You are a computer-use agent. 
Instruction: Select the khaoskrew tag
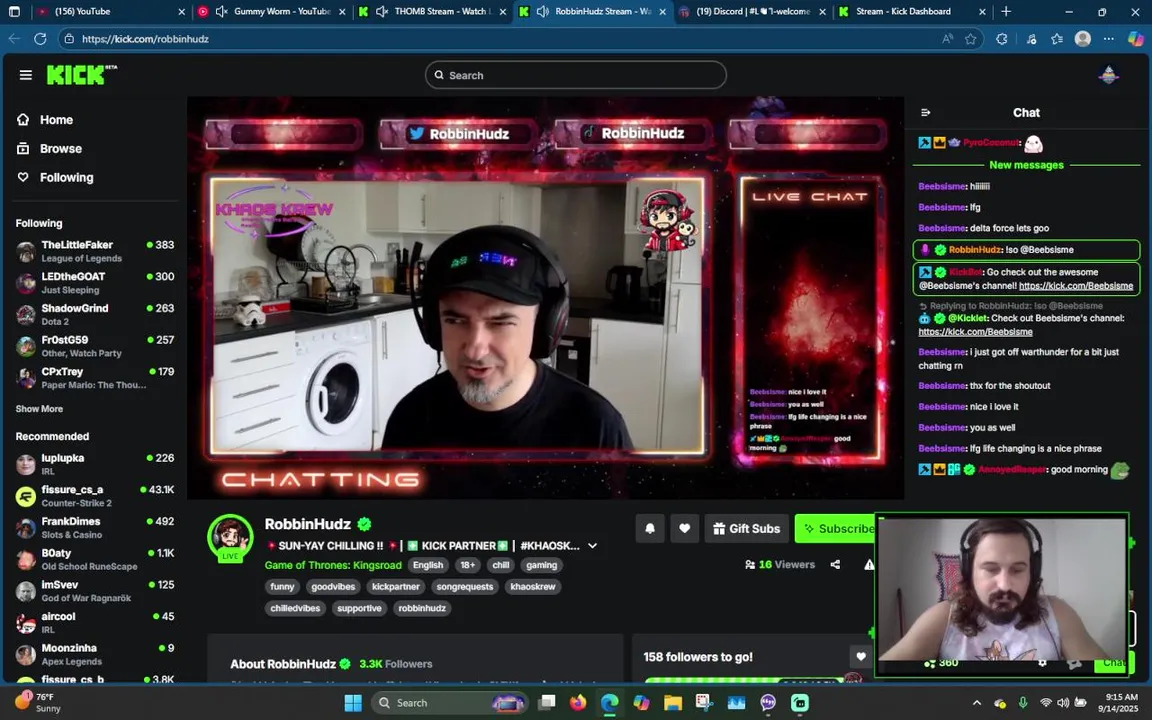click(x=533, y=586)
